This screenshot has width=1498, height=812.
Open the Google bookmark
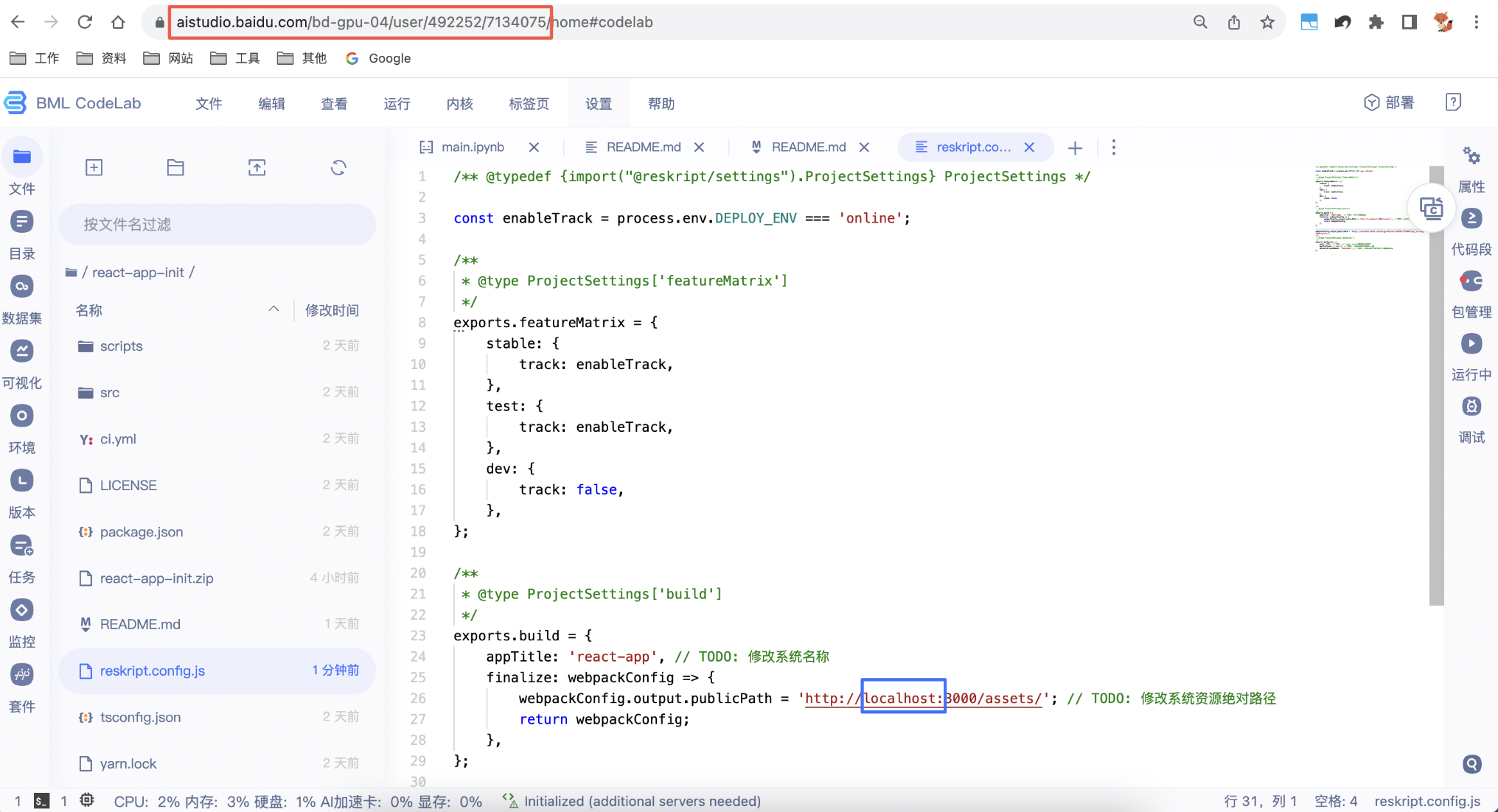[378, 58]
